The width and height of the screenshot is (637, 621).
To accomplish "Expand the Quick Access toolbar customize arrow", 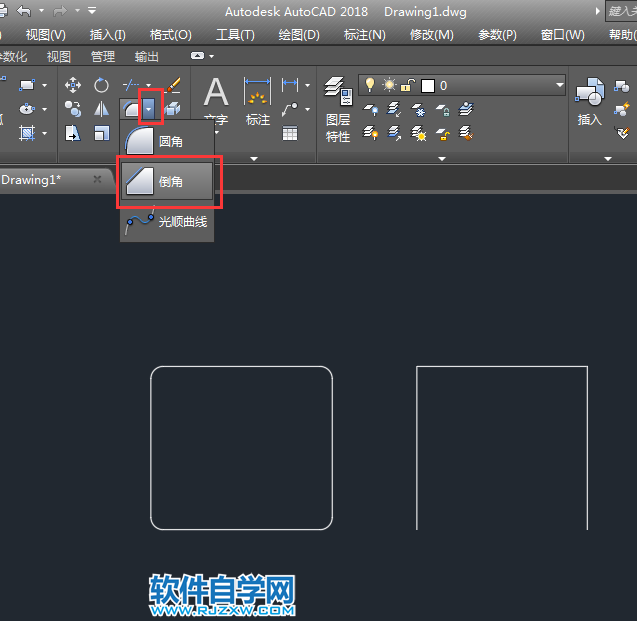I will 93,11.
